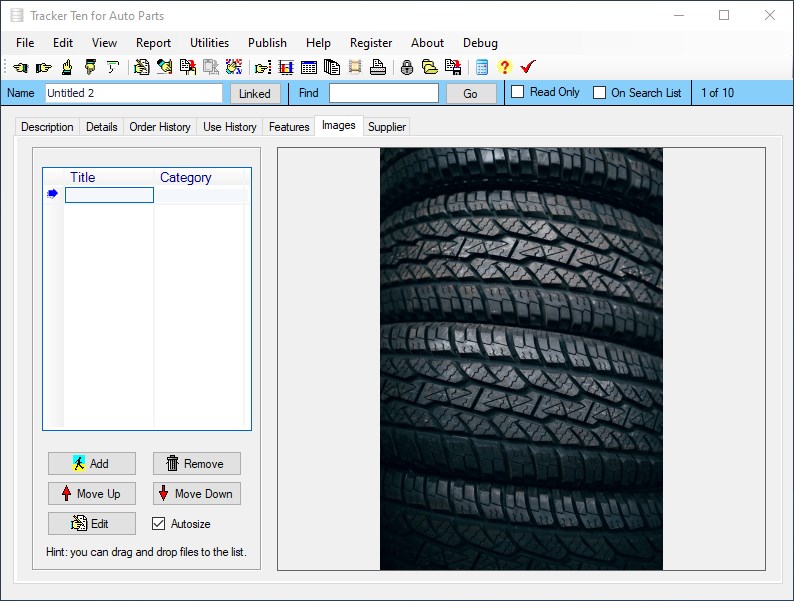Switch to the Order History tab
The image size is (794, 601).
160,127
